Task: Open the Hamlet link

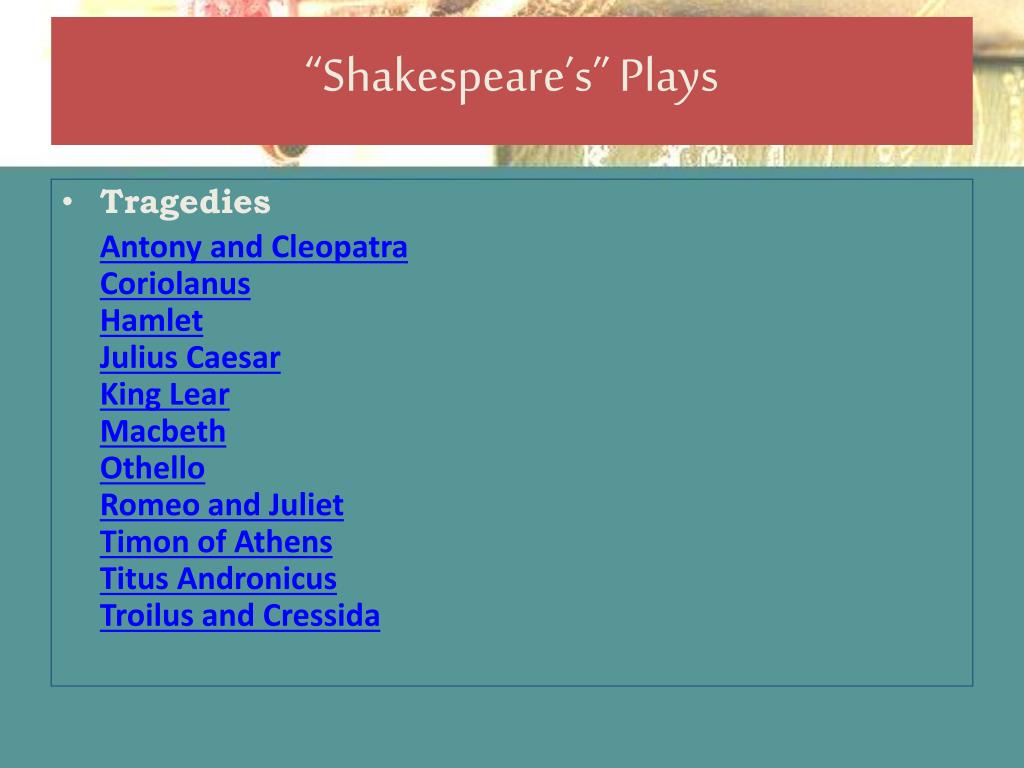Action: click(x=151, y=321)
